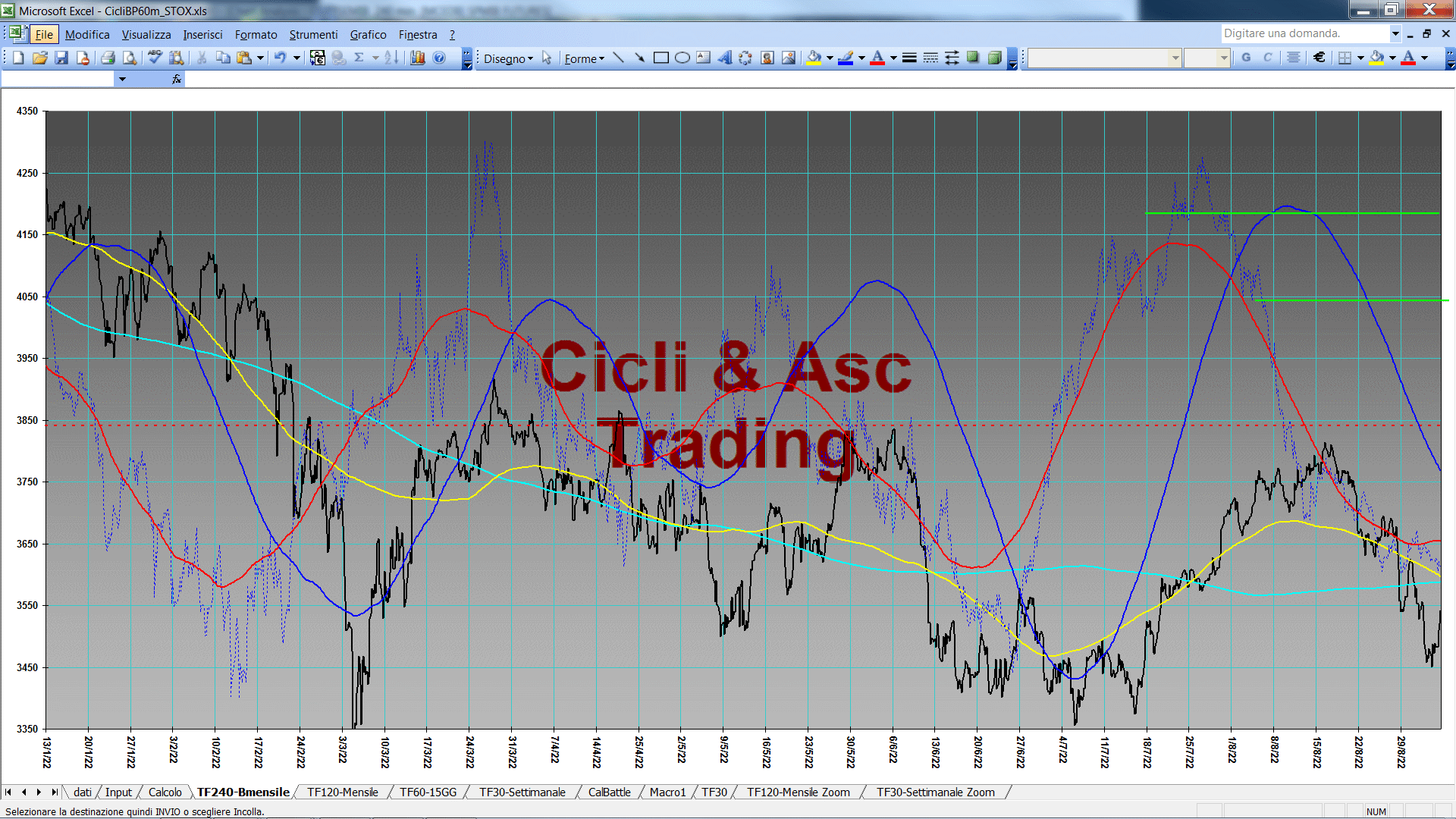The width and height of the screenshot is (1456, 819).
Task: Switch to the TF120-Mensile sheet tab
Action: (x=342, y=792)
